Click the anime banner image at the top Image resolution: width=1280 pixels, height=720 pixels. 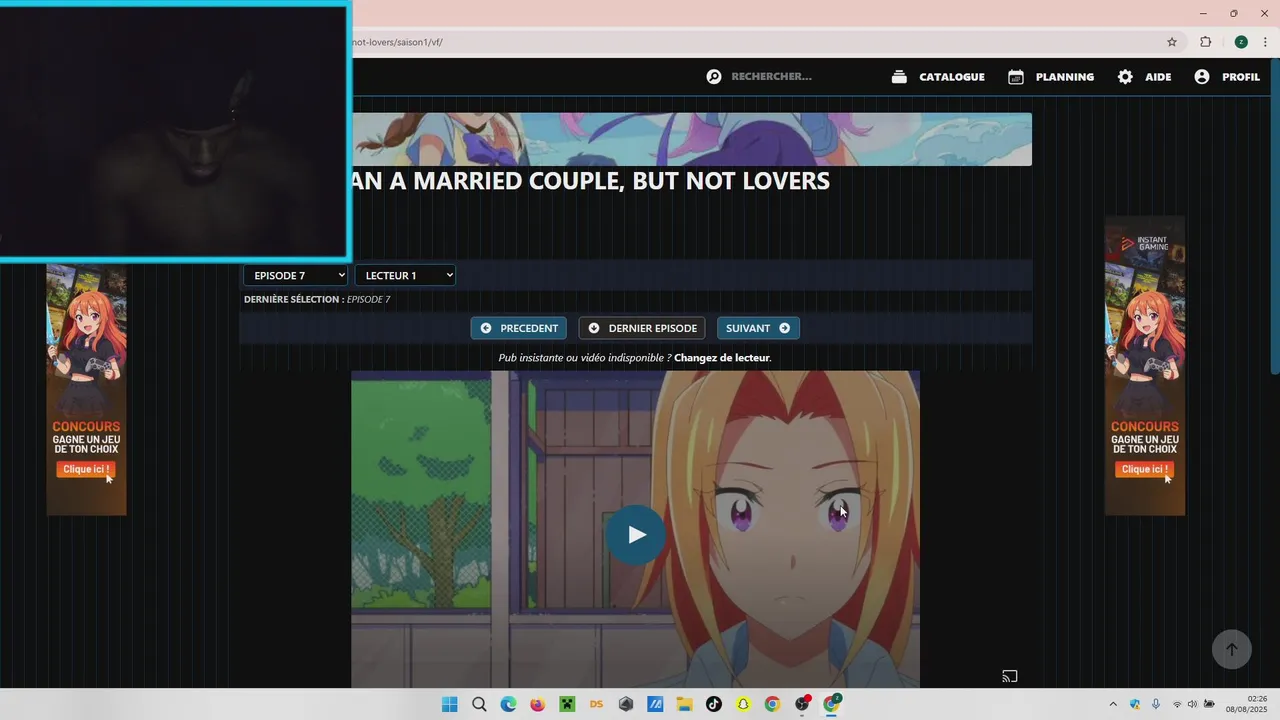pyautogui.click(x=692, y=139)
